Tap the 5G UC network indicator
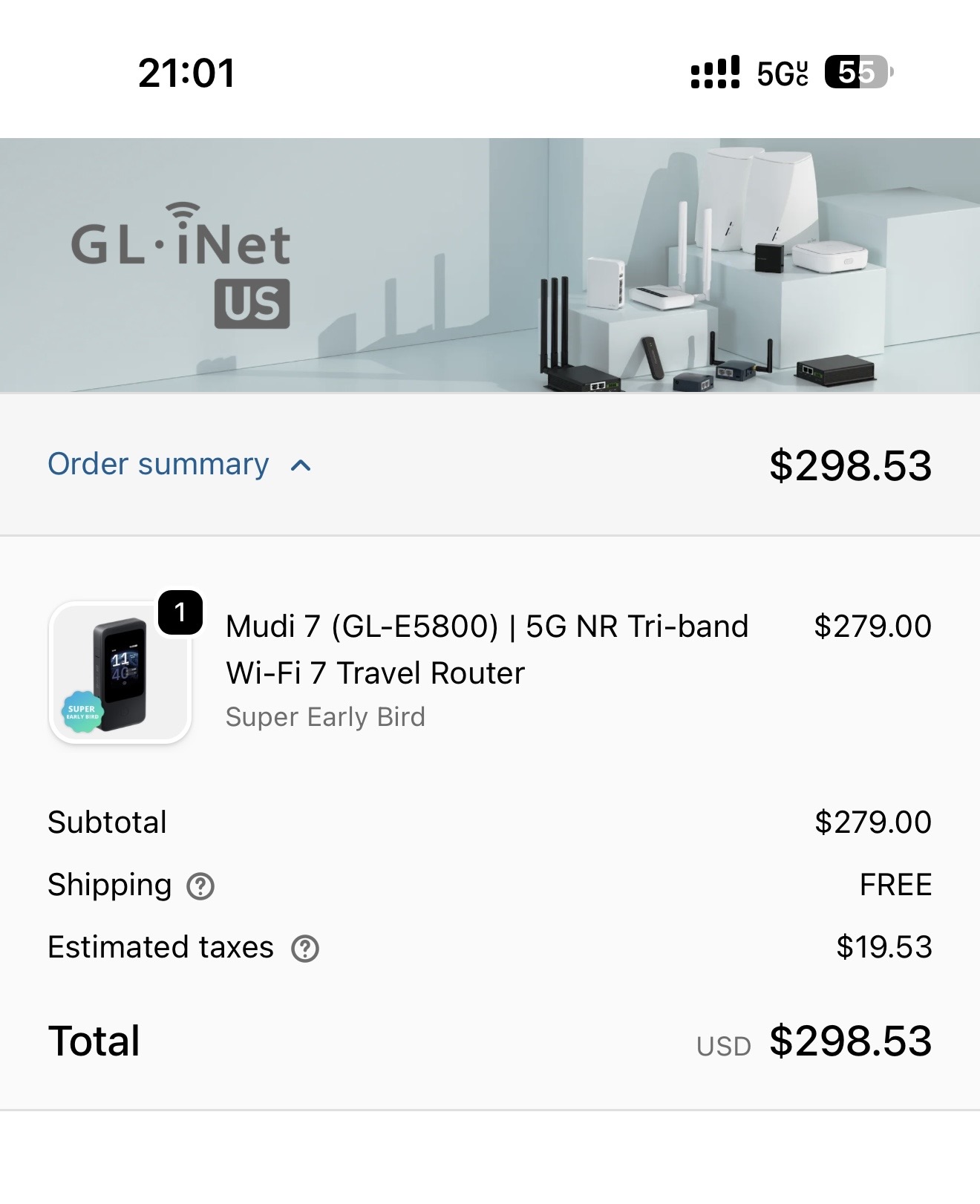980x1204 pixels. coord(783,73)
